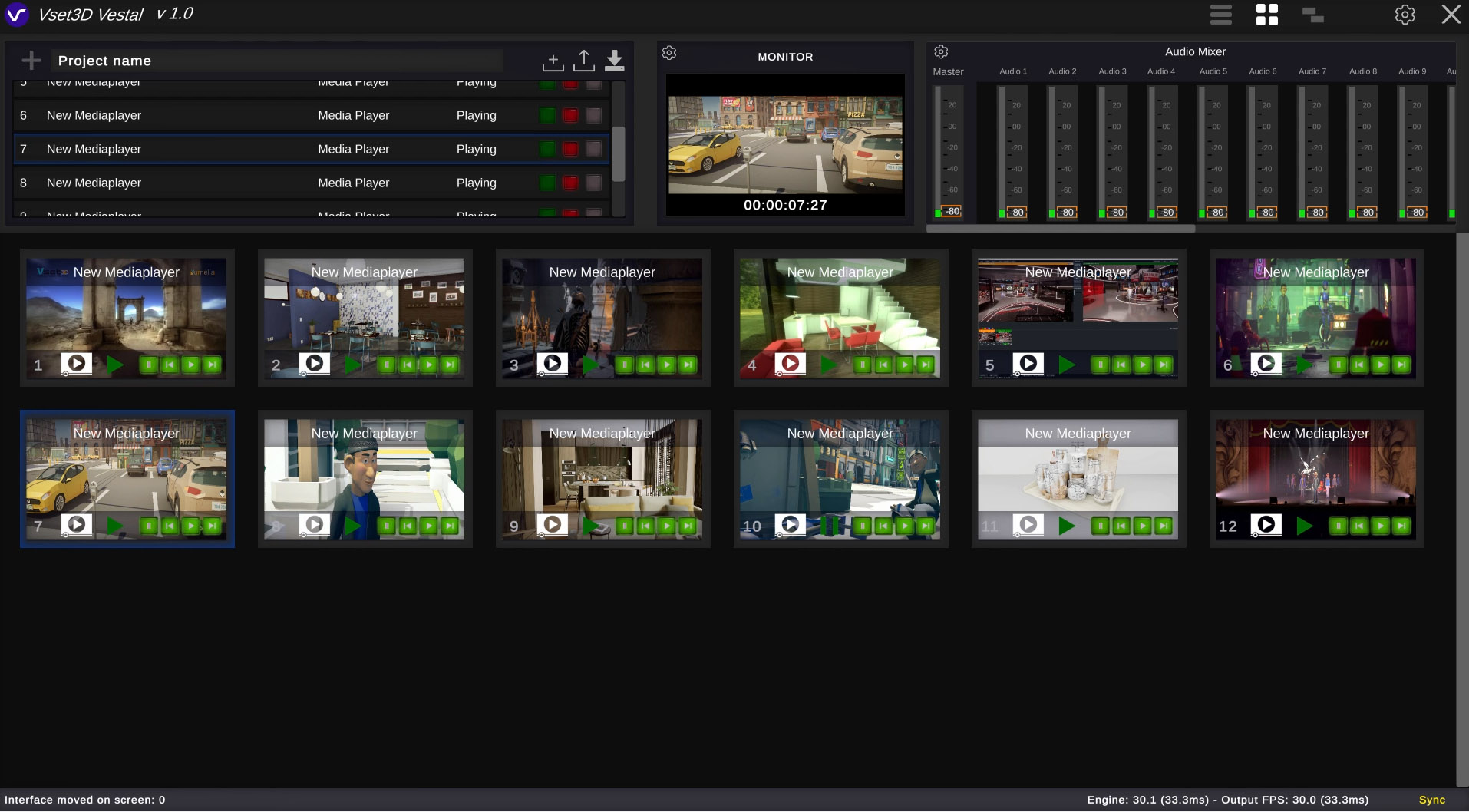This screenshot has height=812, width=1469.
Task: Open the Audio Mixer settings gear
Action: 941,51
